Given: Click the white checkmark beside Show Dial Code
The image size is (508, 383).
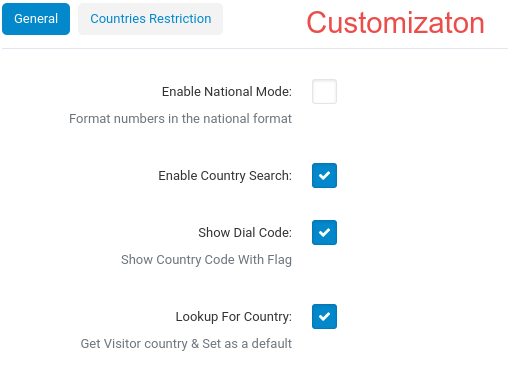Looking at the screenshot, I should pos(324,232).
